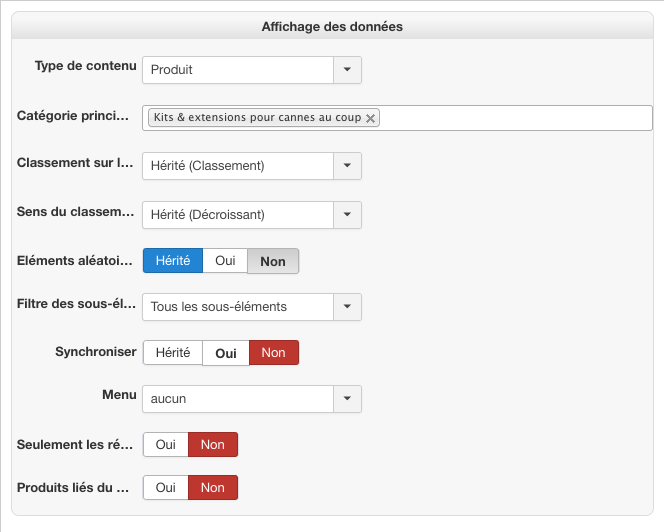The height and width of the screenshot is (532, 664).
Task: Enable Oui for Seulement les résultats option
Action: click(x=166, y=445)
